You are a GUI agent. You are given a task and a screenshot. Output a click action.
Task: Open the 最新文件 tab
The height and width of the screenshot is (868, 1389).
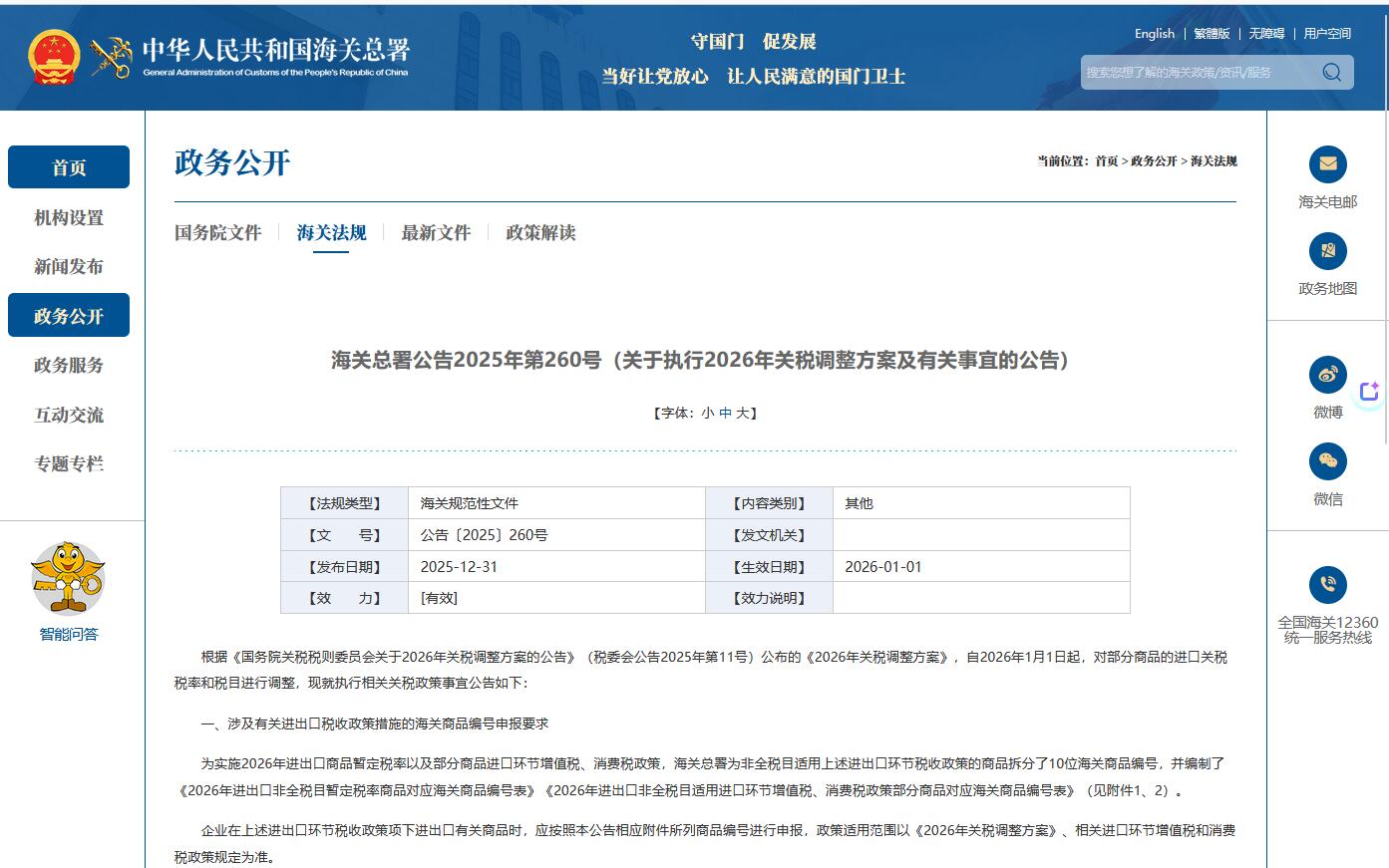click(x=436, y=233)
